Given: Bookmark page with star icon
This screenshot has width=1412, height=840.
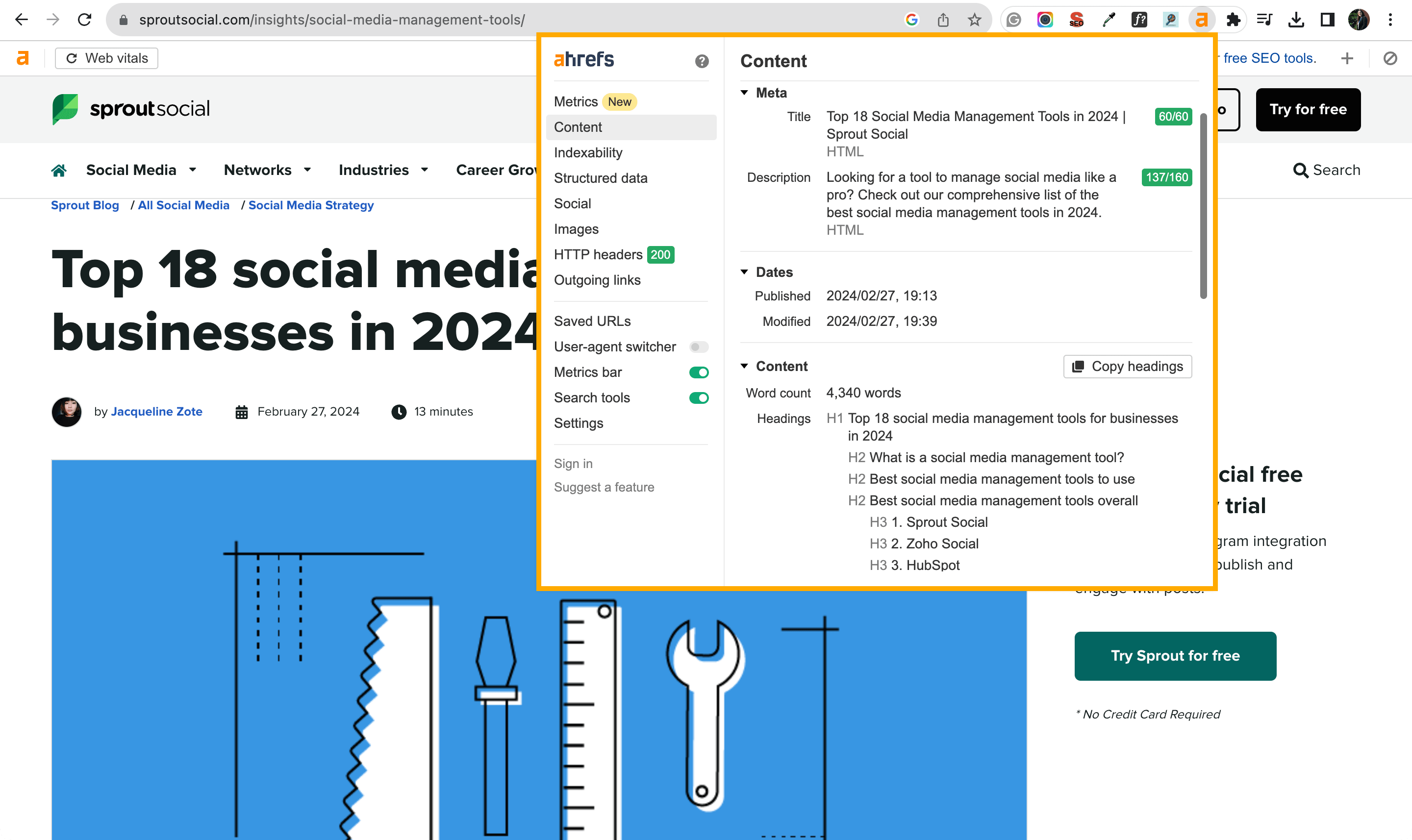Looking at the screenshot, I should 974,20.
